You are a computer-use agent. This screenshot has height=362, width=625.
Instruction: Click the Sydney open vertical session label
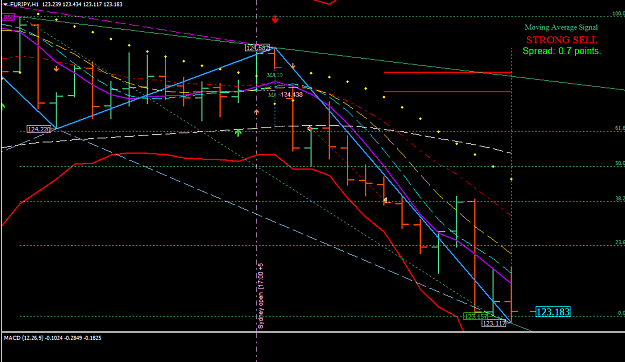point(261,296)
